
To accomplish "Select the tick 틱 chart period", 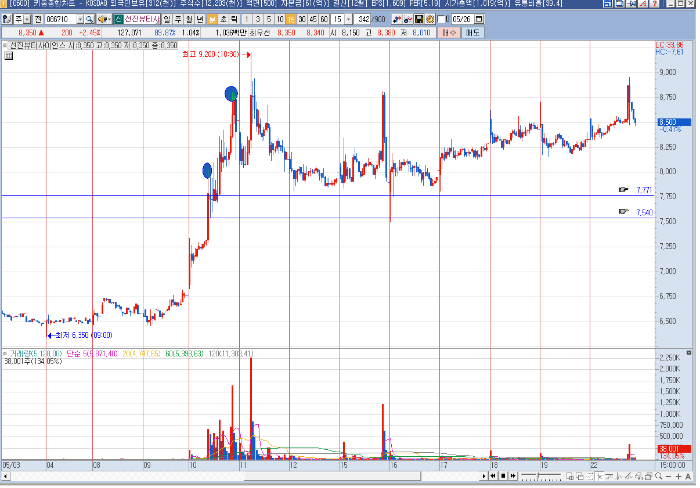I will pyautogui.click(x=234, y=19).
